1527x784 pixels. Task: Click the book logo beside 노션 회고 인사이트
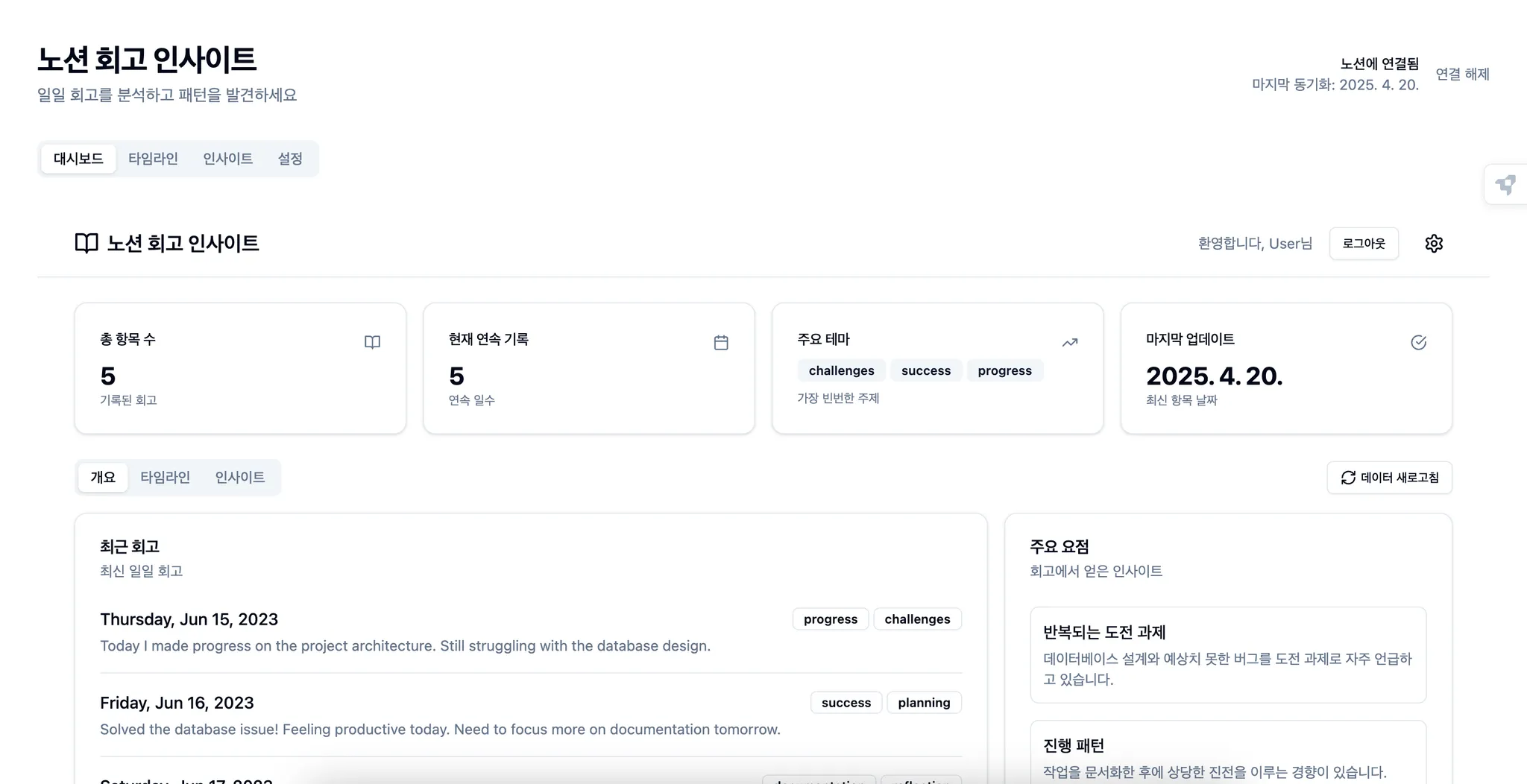[x=86, y=244]
